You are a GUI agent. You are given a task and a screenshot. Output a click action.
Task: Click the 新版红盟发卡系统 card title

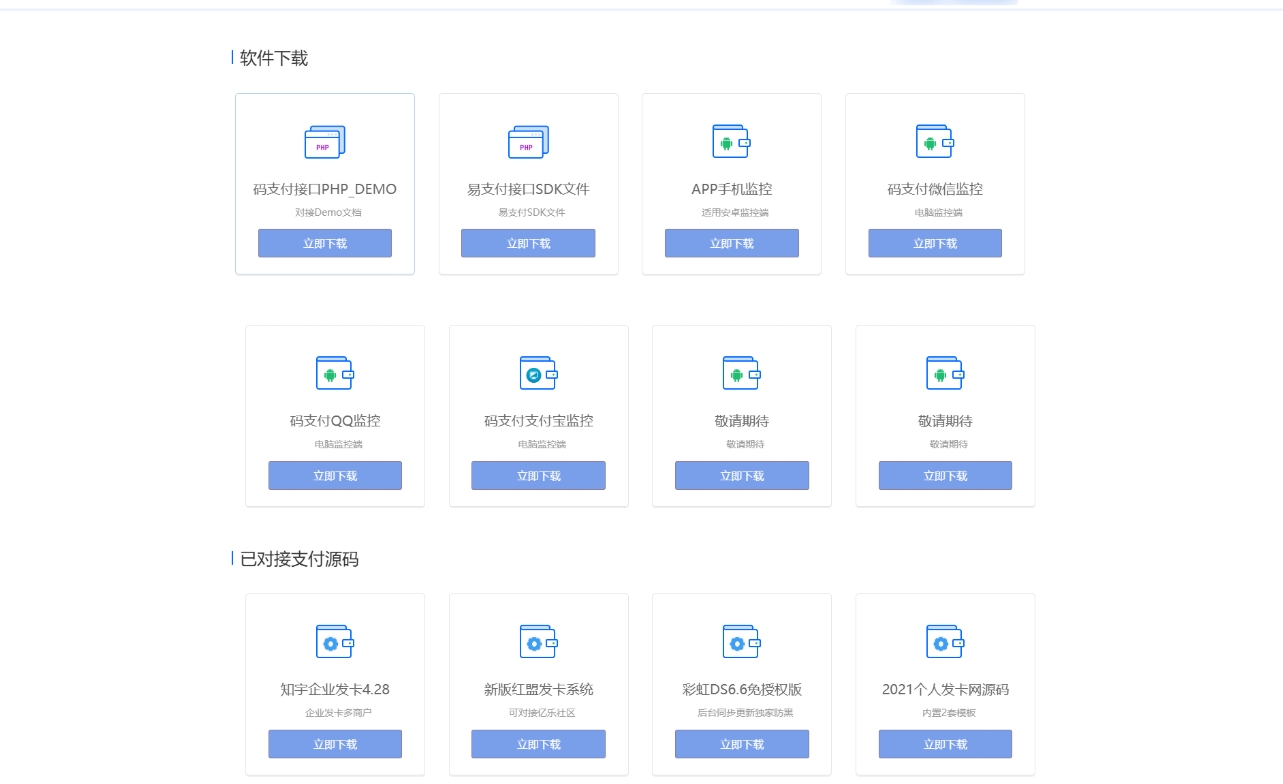pos(538,689)
